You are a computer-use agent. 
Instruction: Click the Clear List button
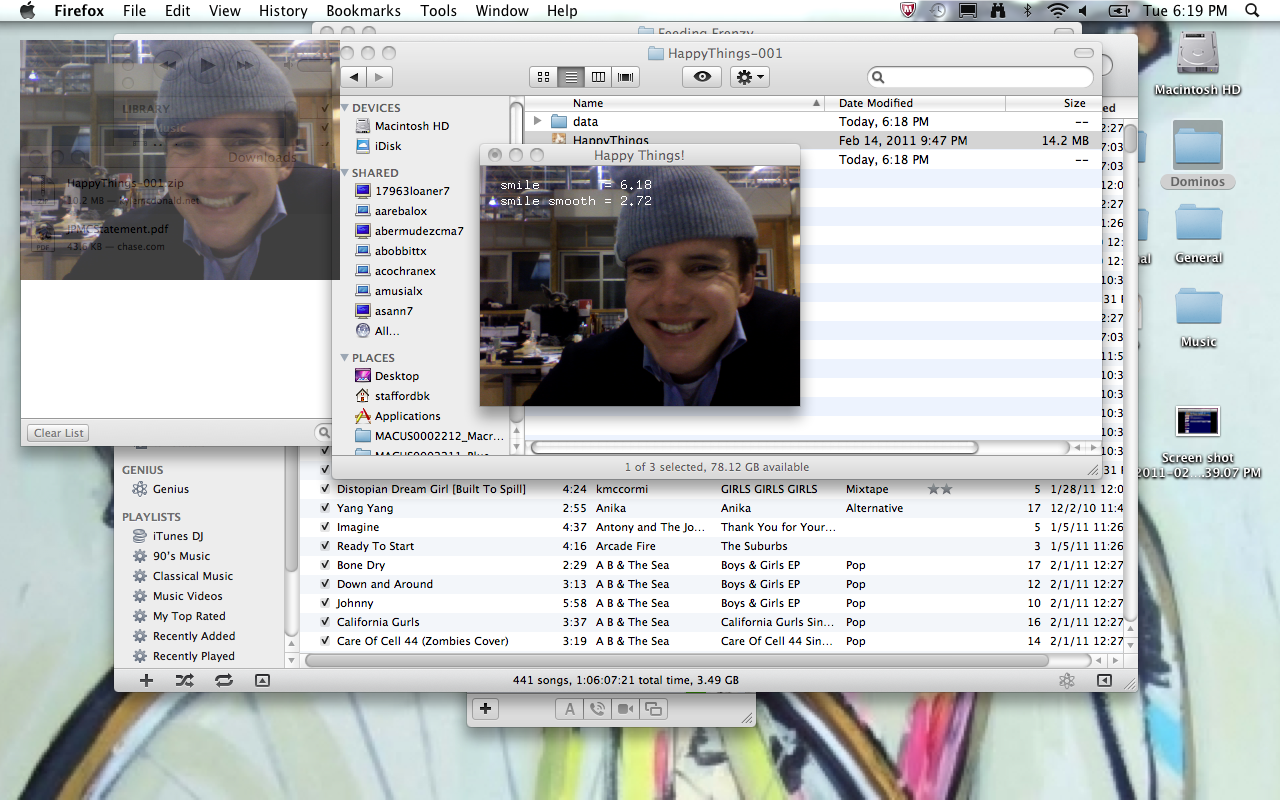[59, 433]
